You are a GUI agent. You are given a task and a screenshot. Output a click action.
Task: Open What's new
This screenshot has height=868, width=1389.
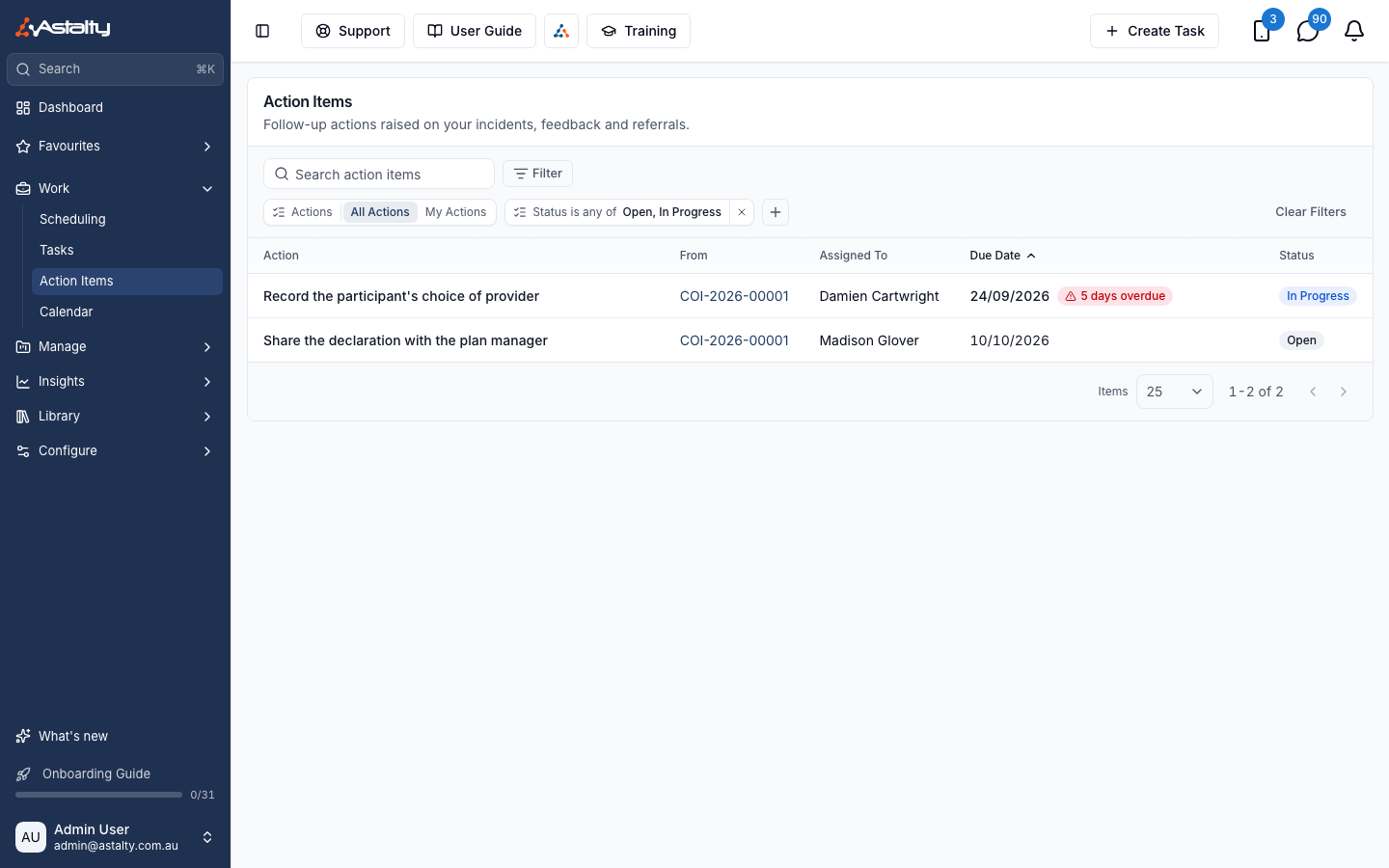(116, 737)
